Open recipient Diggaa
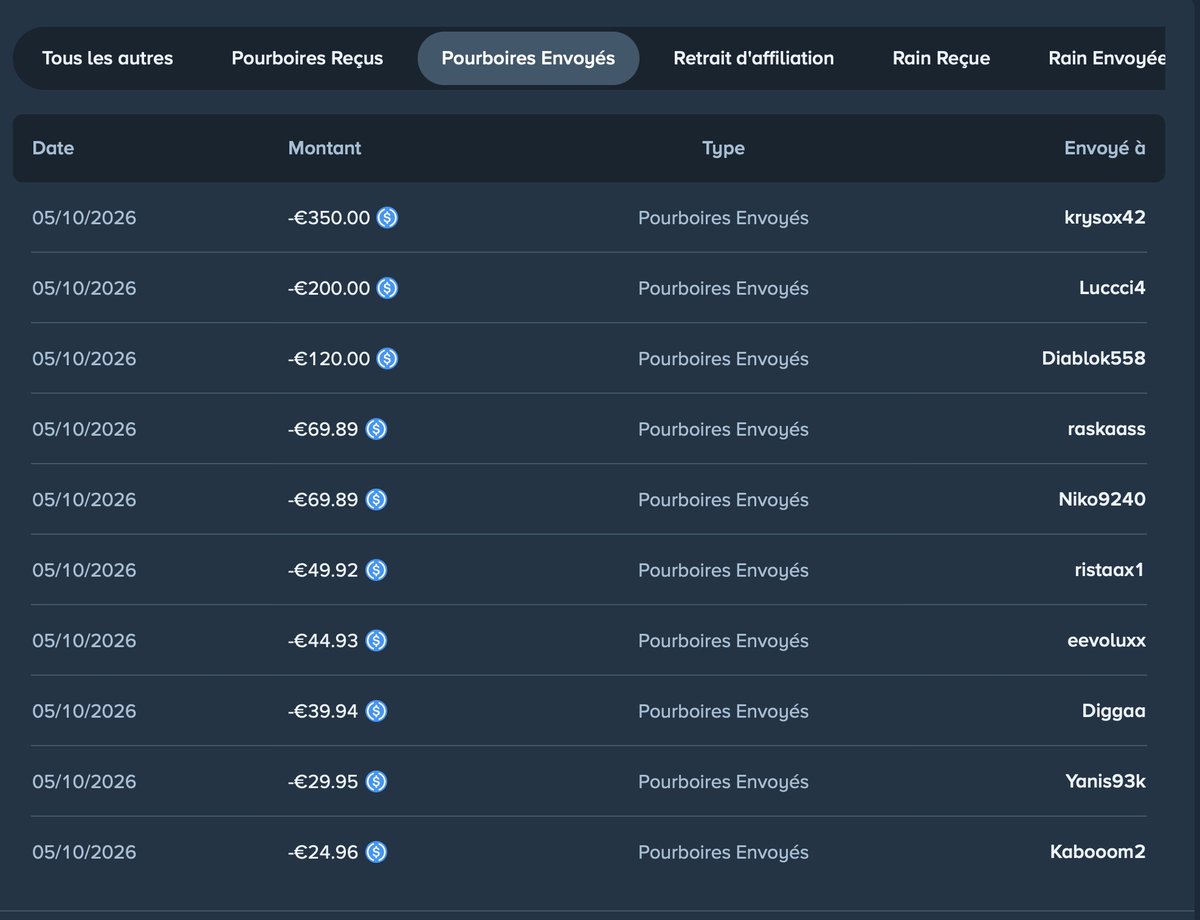 1114,711
